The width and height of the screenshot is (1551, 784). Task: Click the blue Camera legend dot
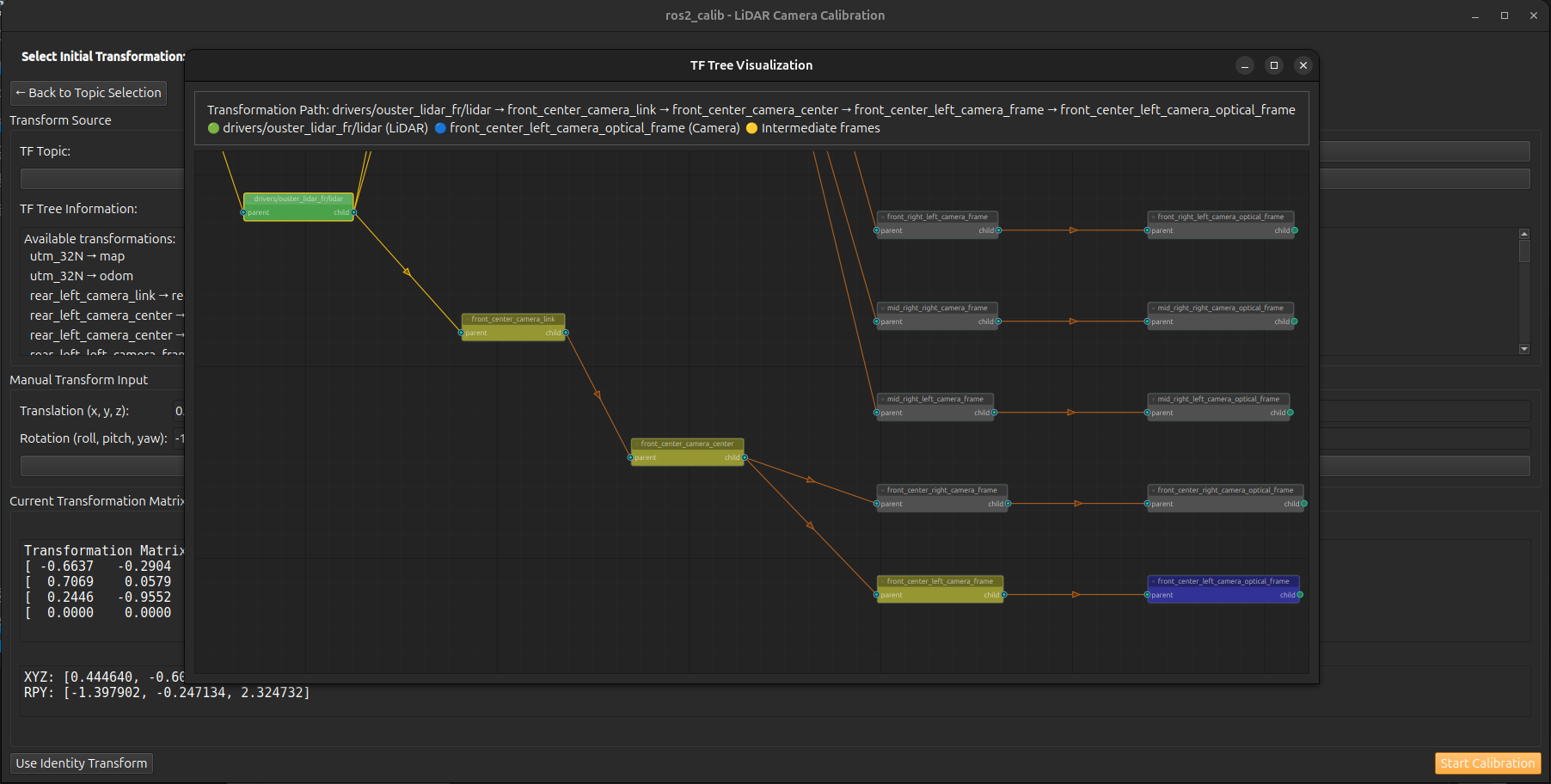(x=440, y=128)
